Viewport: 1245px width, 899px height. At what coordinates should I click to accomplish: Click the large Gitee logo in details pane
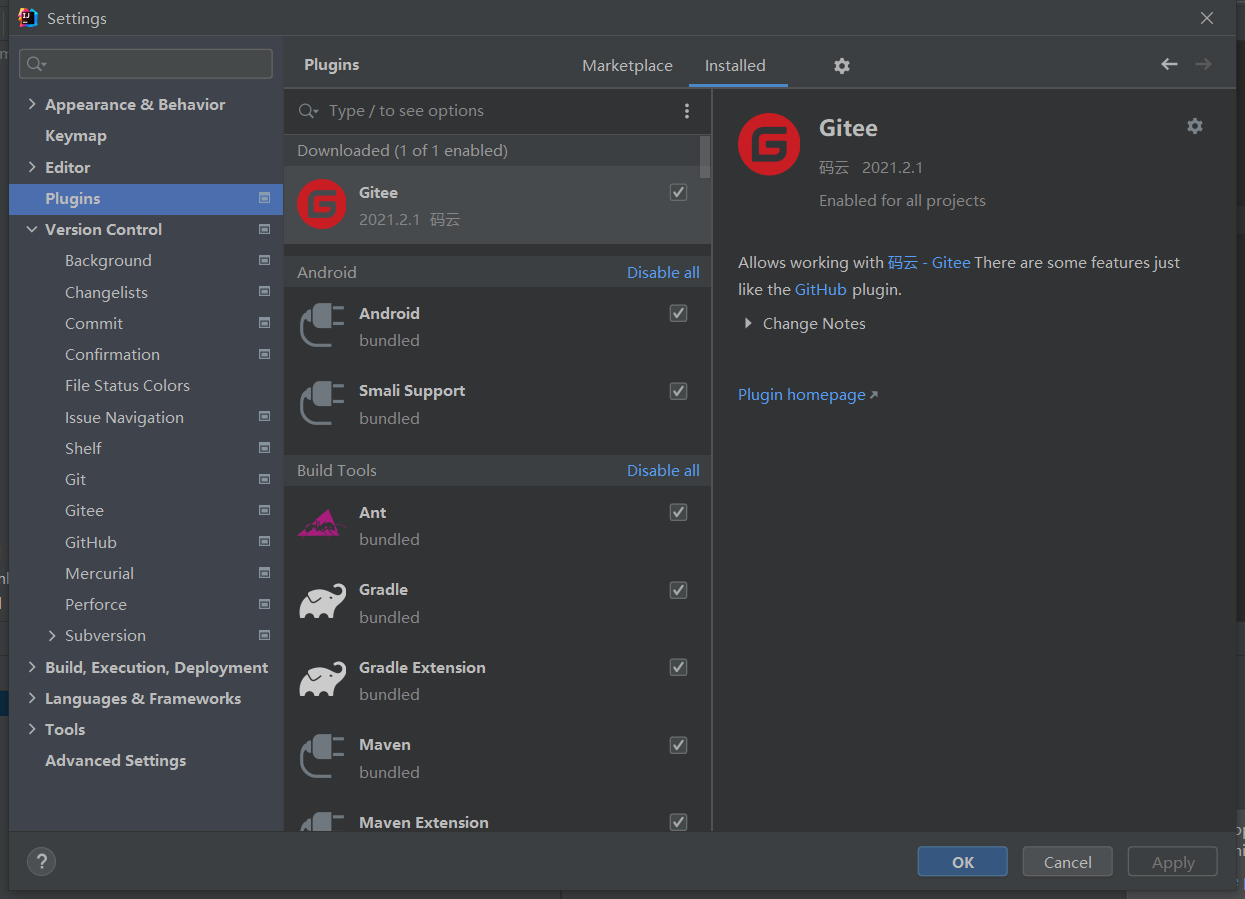(x=769, y=144)
